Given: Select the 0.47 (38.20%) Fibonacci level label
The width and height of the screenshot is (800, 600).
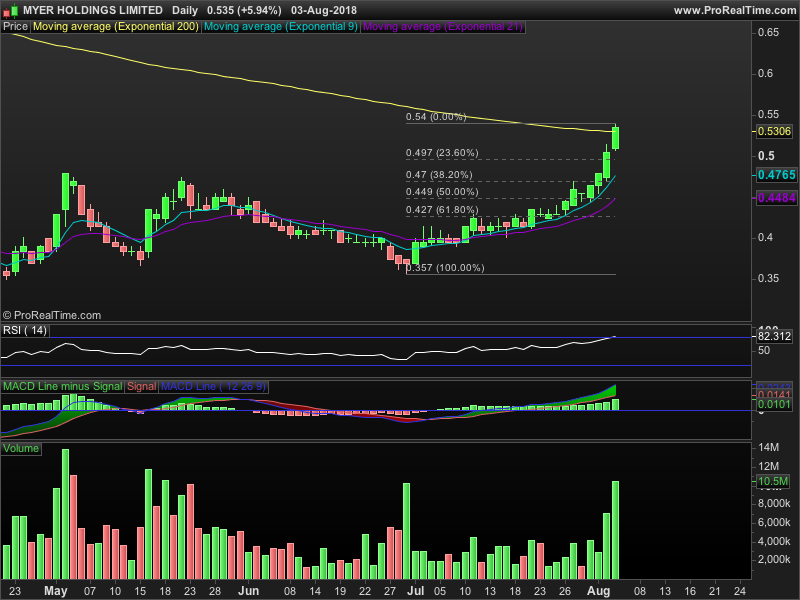Looking at the screenshot, I should [439, 174].
